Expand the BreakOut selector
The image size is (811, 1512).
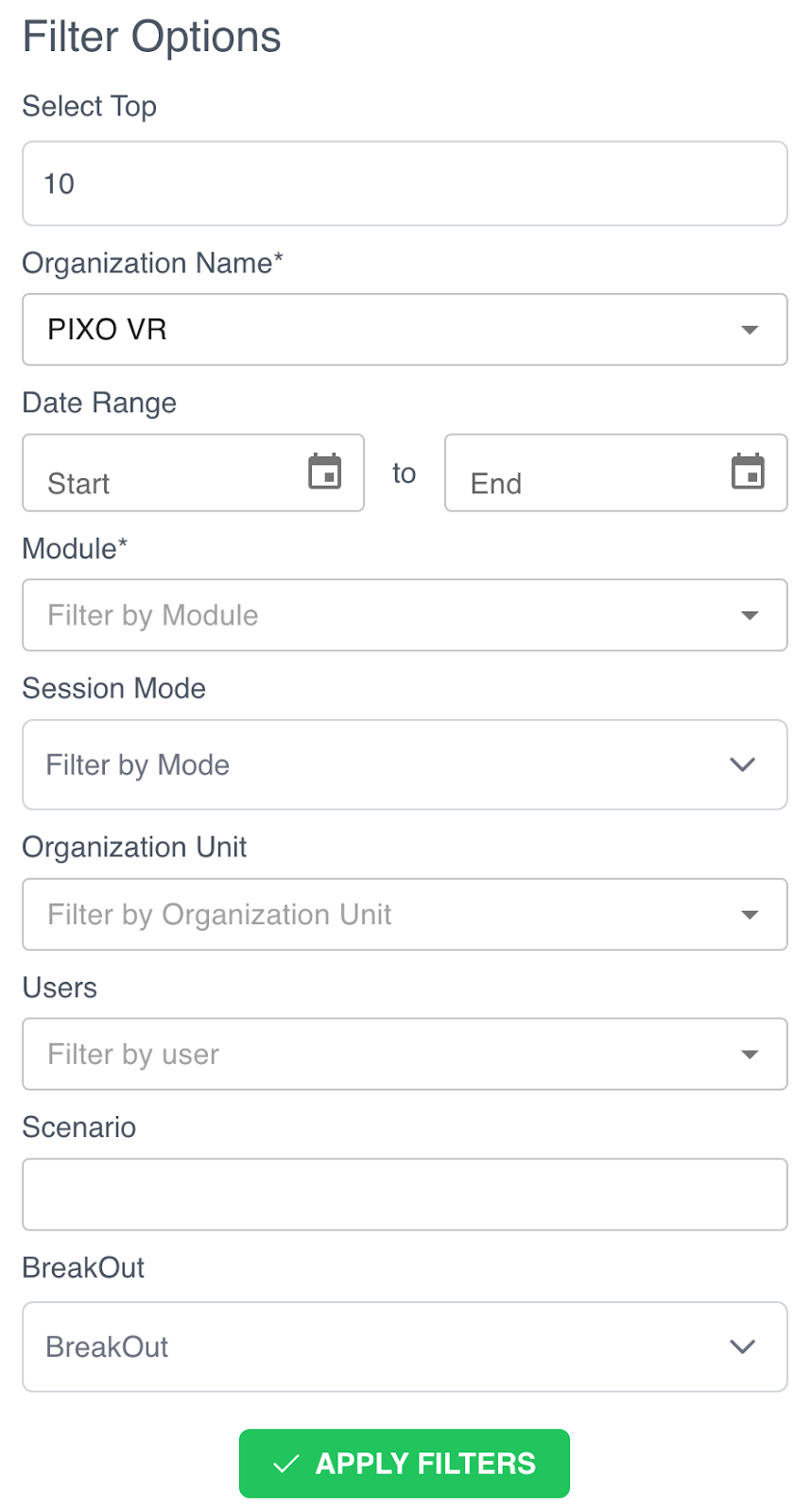378,1347
